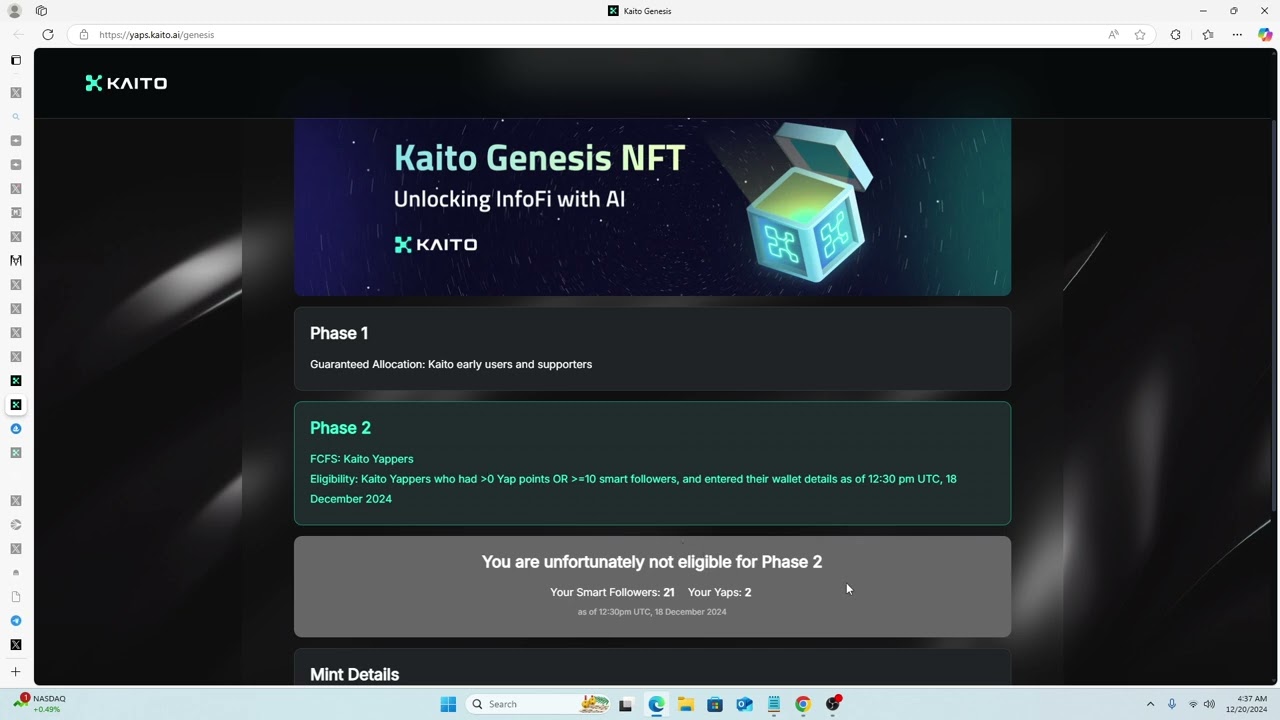Open OBS Studio from the taskbar
Image resolution: width=1280 pixels, height=720 pixels.
pos(833,704)
